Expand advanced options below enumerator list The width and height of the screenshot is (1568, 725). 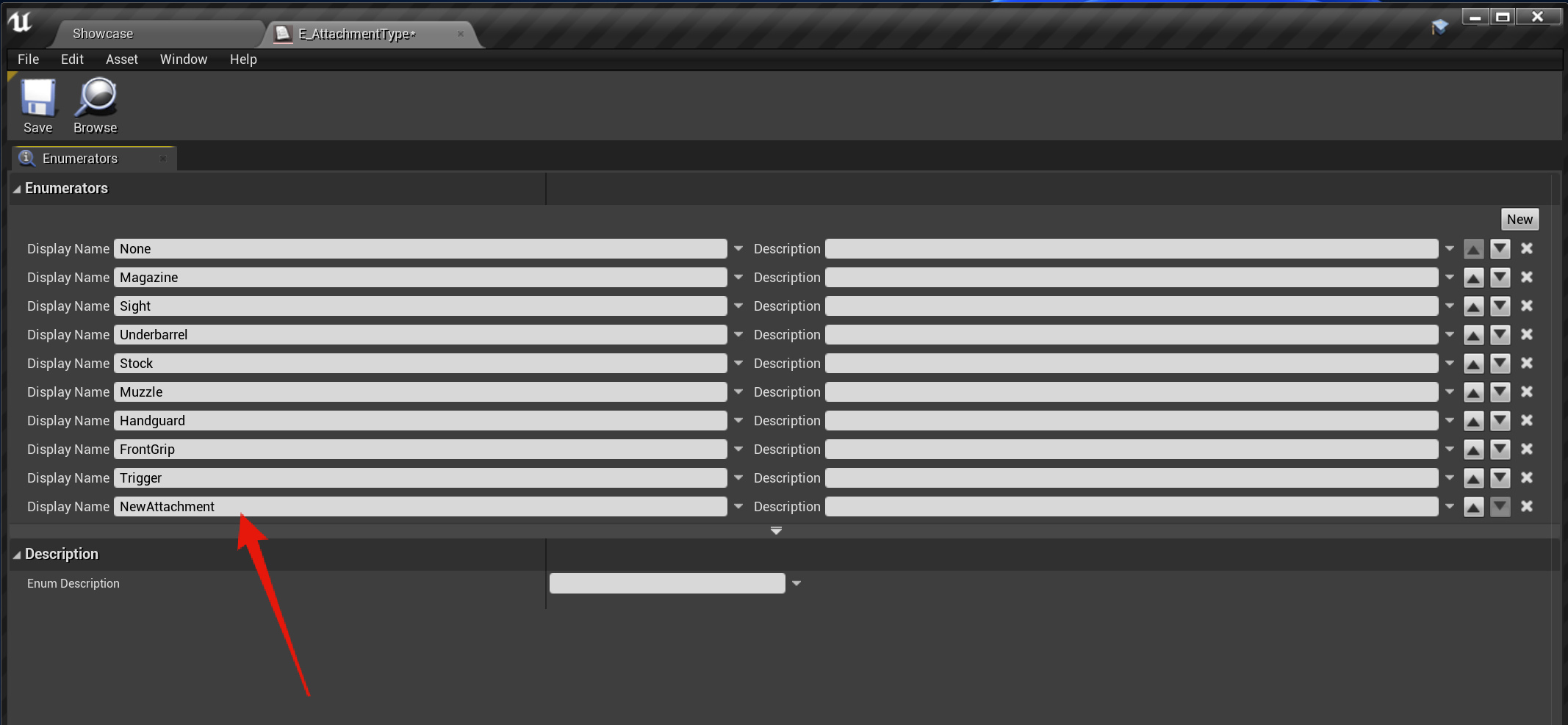[776, 530]
